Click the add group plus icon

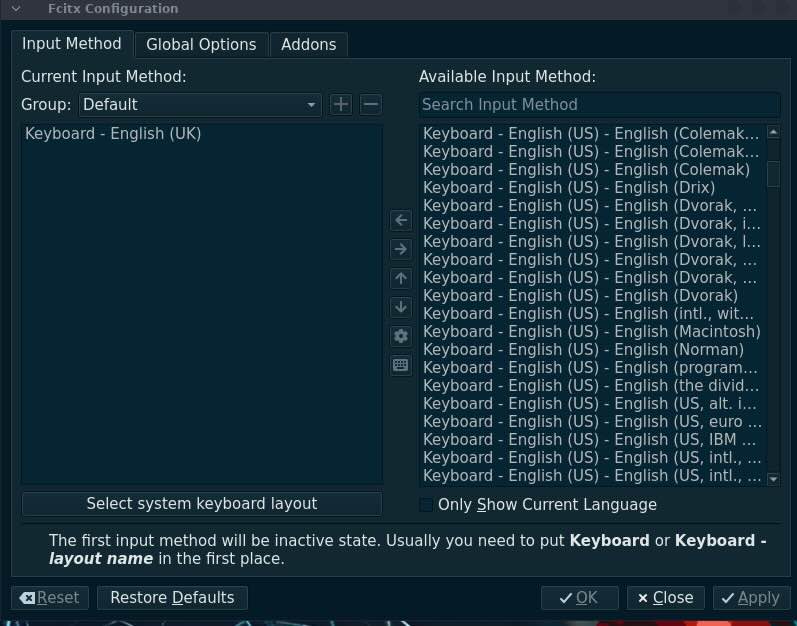click(341, 105)
